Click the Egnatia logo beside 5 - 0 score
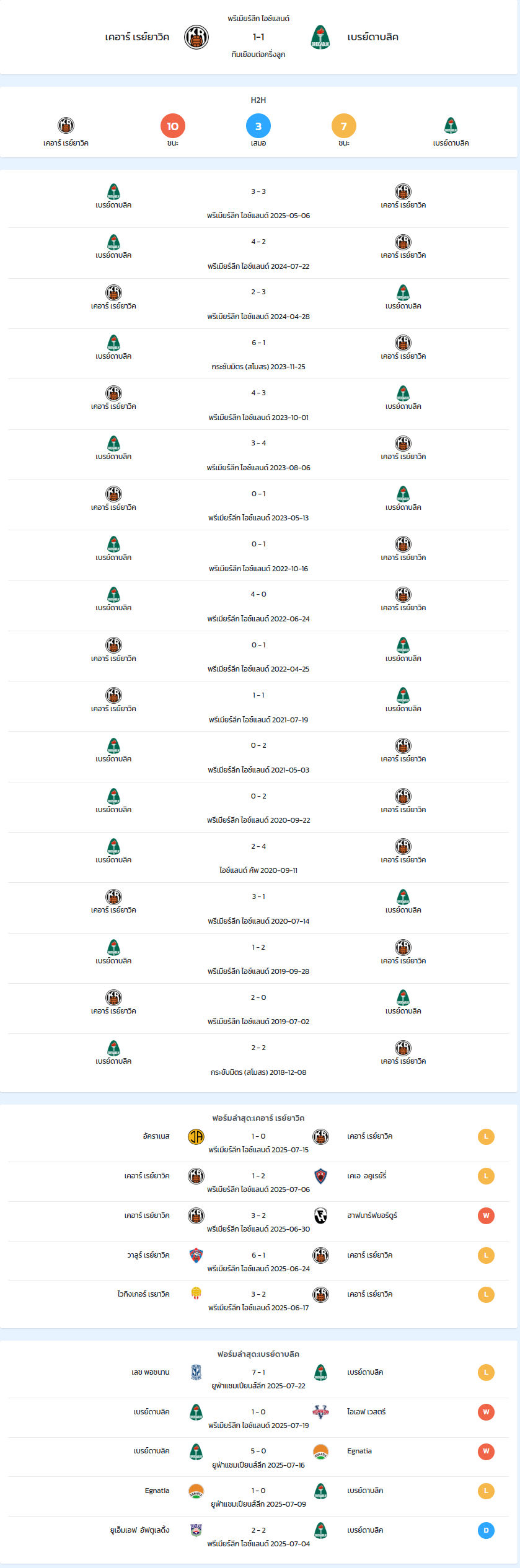This screenshot has width=520, height=1568. pyautogui.click(x=320, y=1451)
